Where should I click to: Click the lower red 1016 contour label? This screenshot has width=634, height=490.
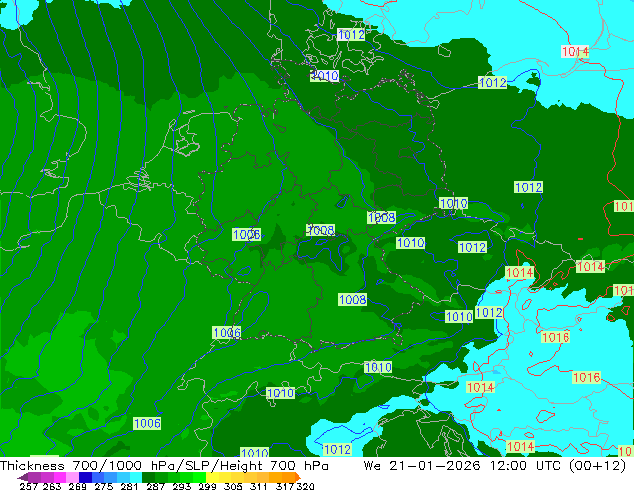pyautogui.click(x=586, y=378)
